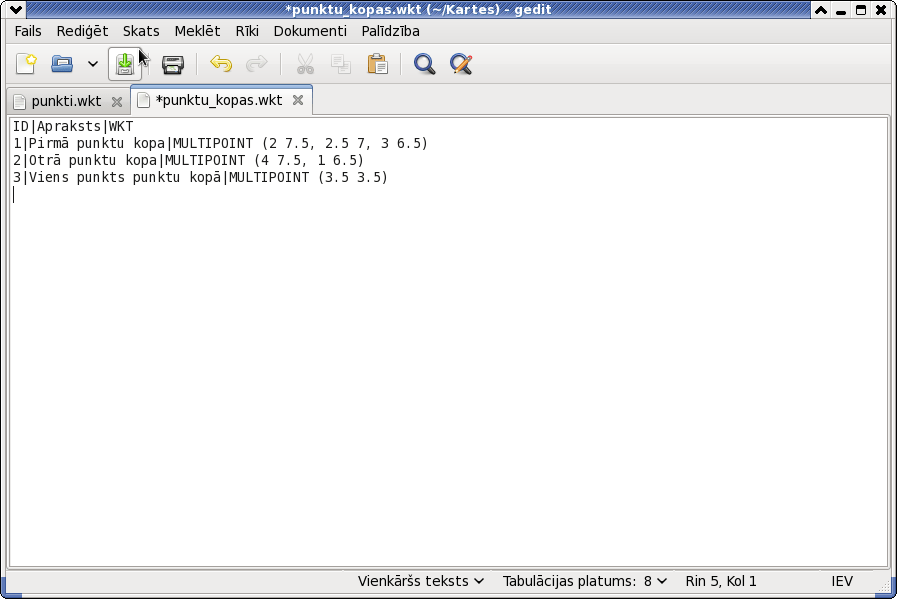Open the Rīki menu

[x=247, y=31]
